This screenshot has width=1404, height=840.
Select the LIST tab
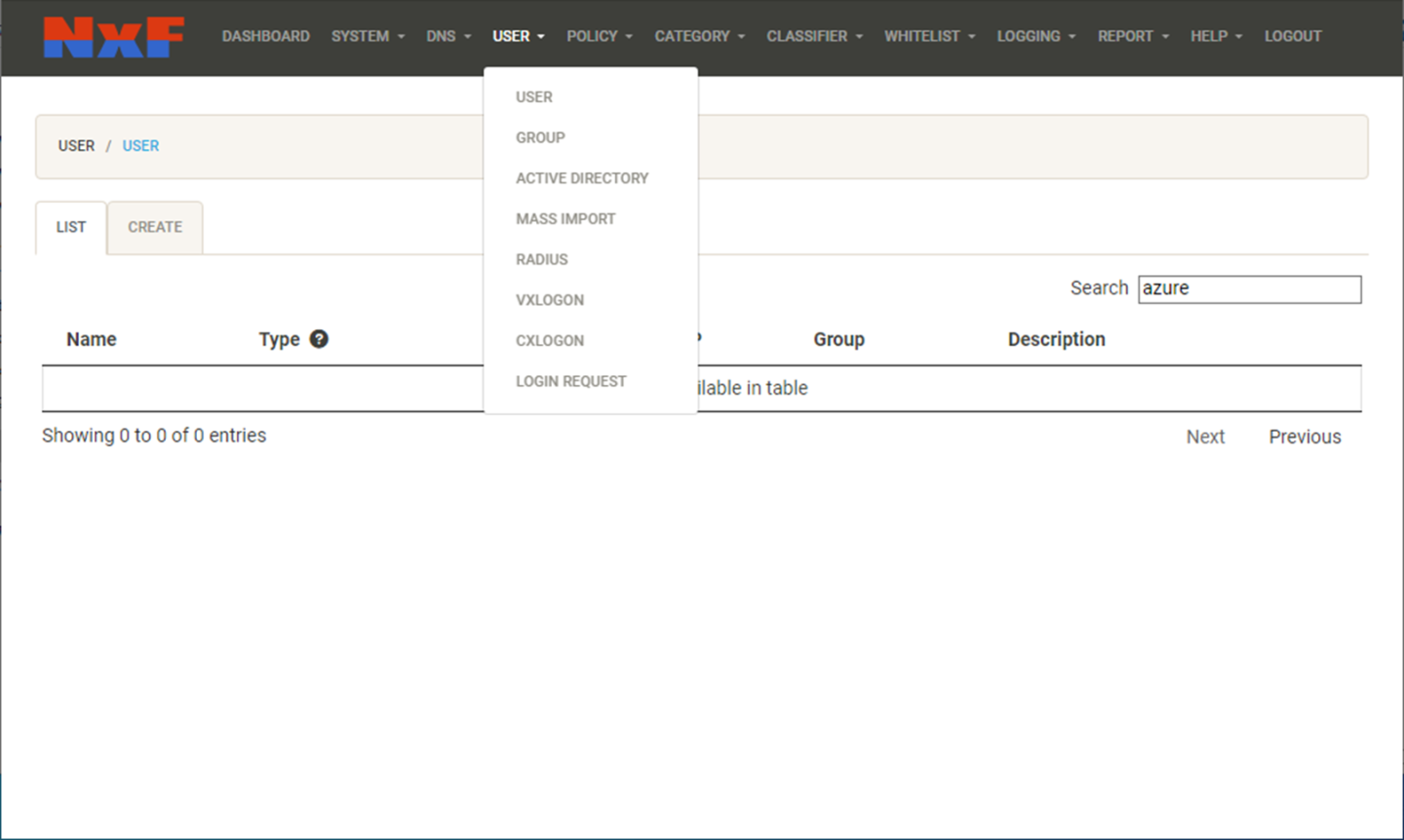(70, 227)
